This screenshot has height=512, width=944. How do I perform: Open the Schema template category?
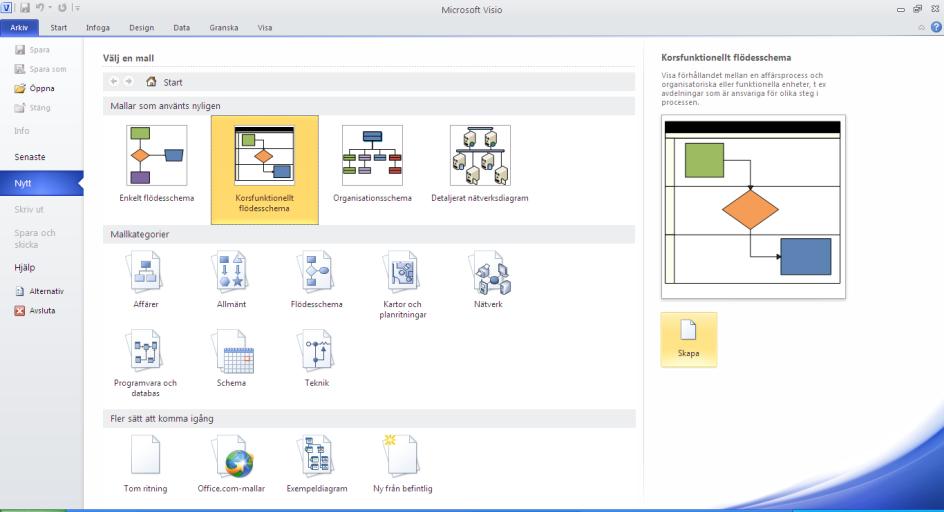[231, 358]
